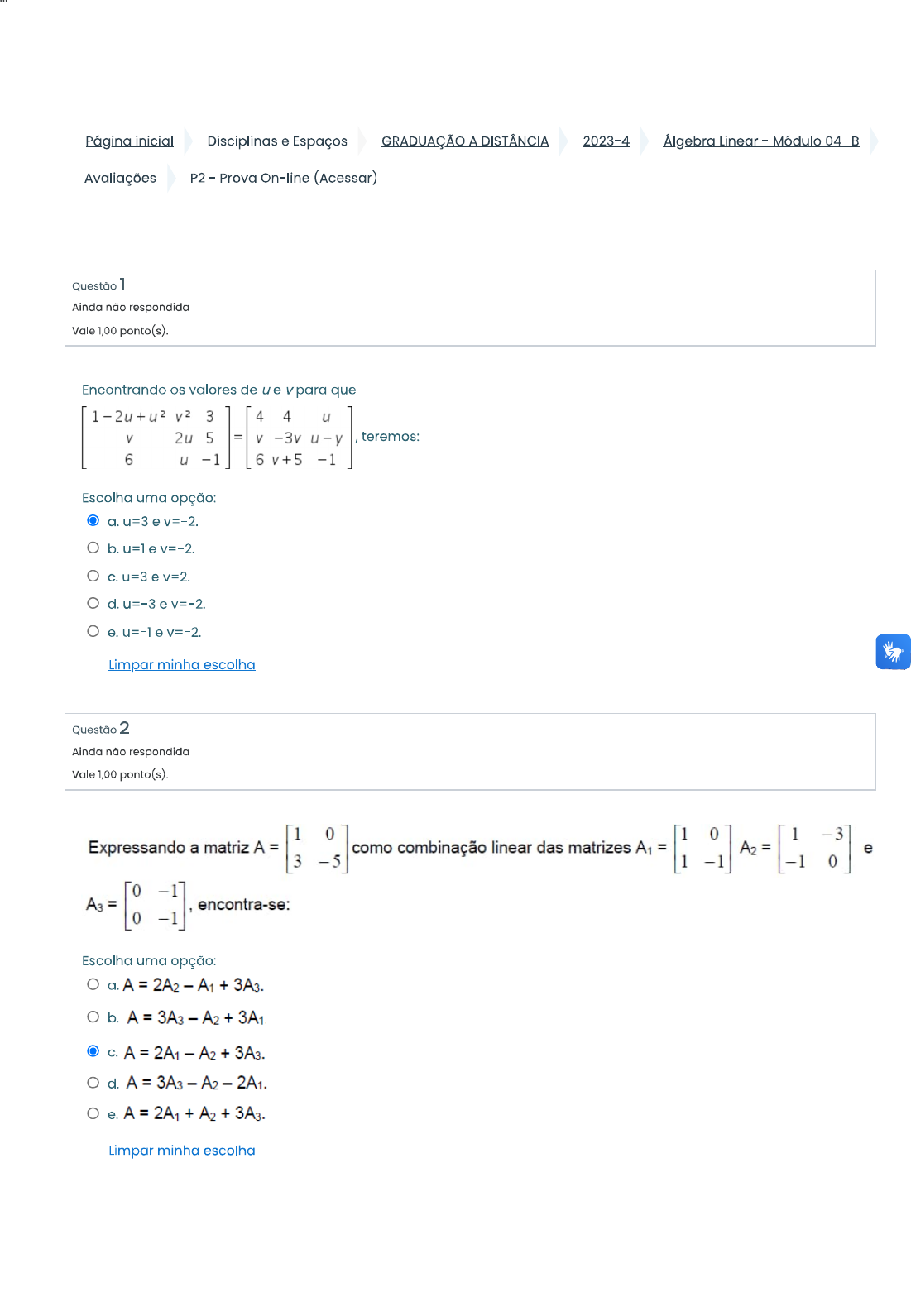Click the Disciplinas e Espaços breadcrumb item
This screenshot has width=911, height=1316.
tap(277, 141)
